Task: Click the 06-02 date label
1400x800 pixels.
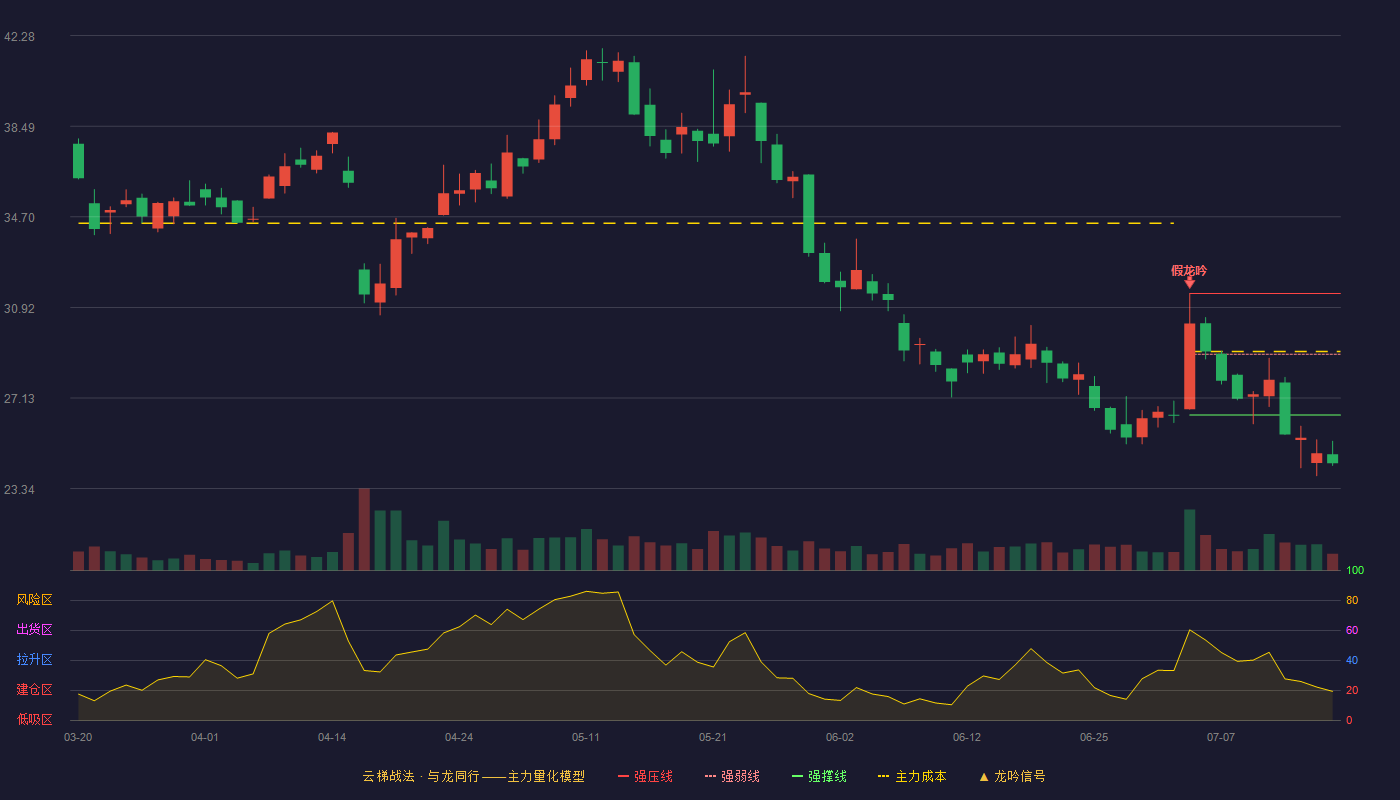Action: tap(840, 737)
